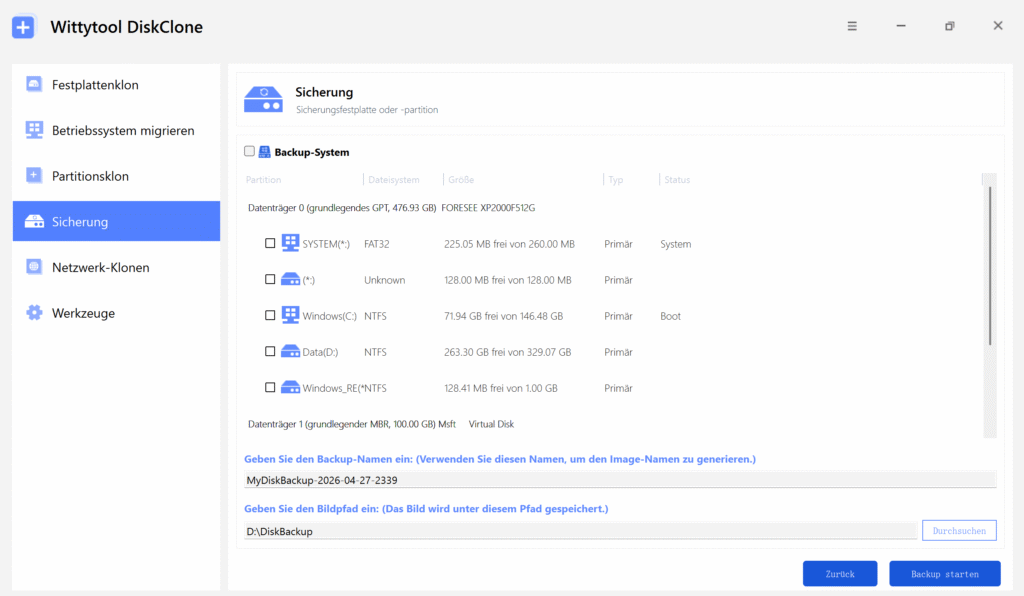Click the Typ column header

point(616,180)
